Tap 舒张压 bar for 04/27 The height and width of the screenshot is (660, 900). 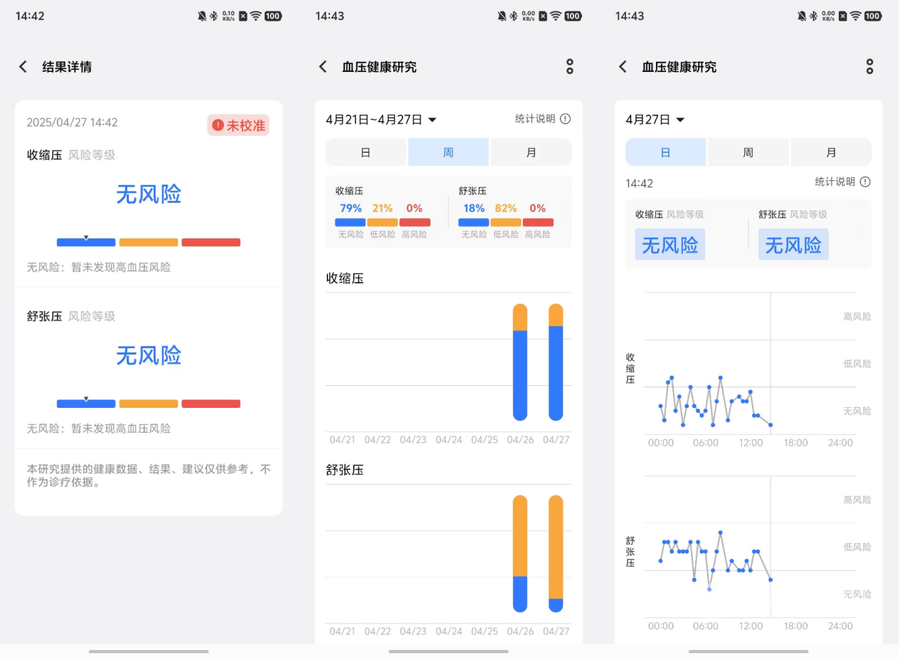[x=556, y=554]
